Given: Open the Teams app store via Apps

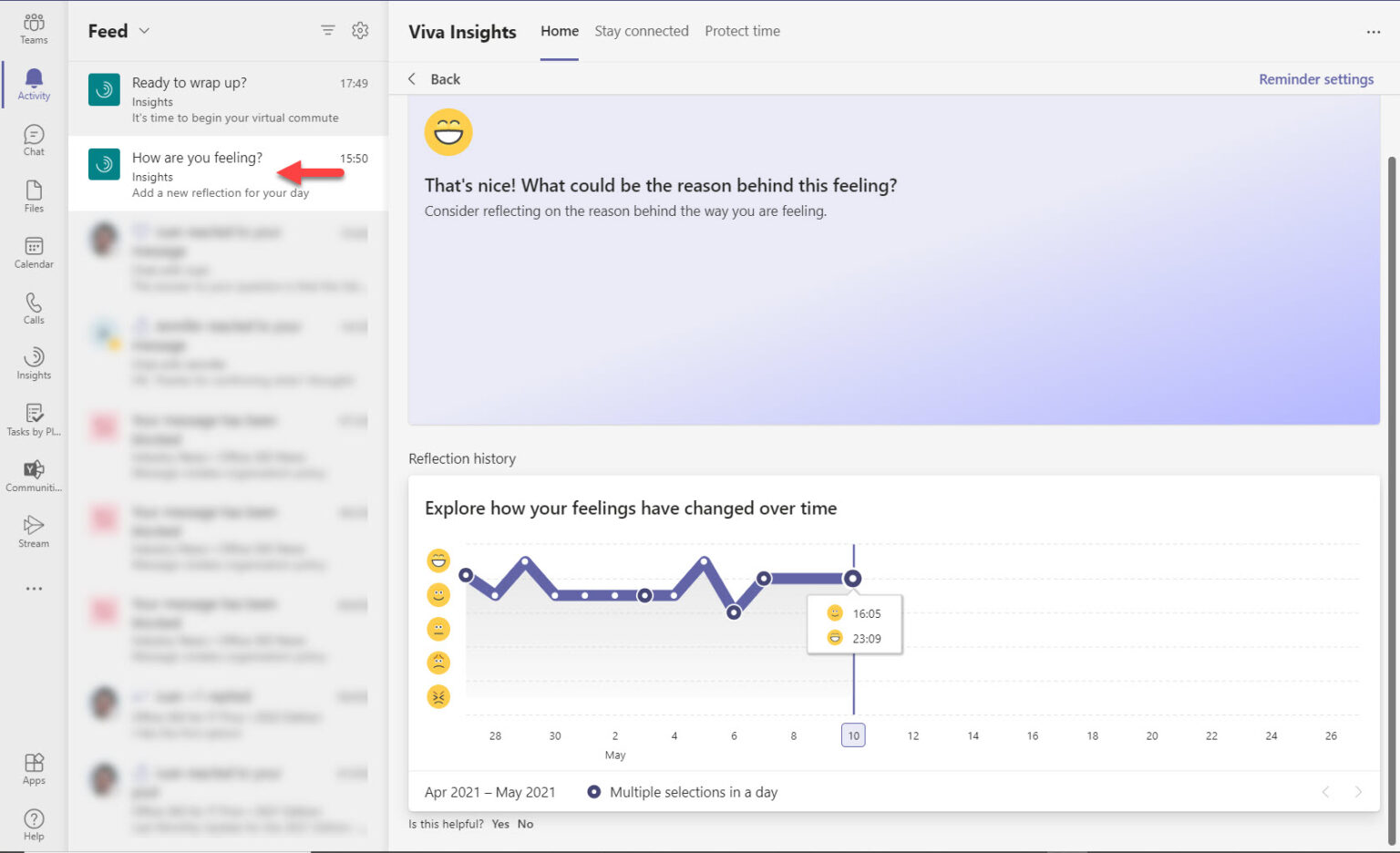Looking at the screenshot, I should [33, 766].
